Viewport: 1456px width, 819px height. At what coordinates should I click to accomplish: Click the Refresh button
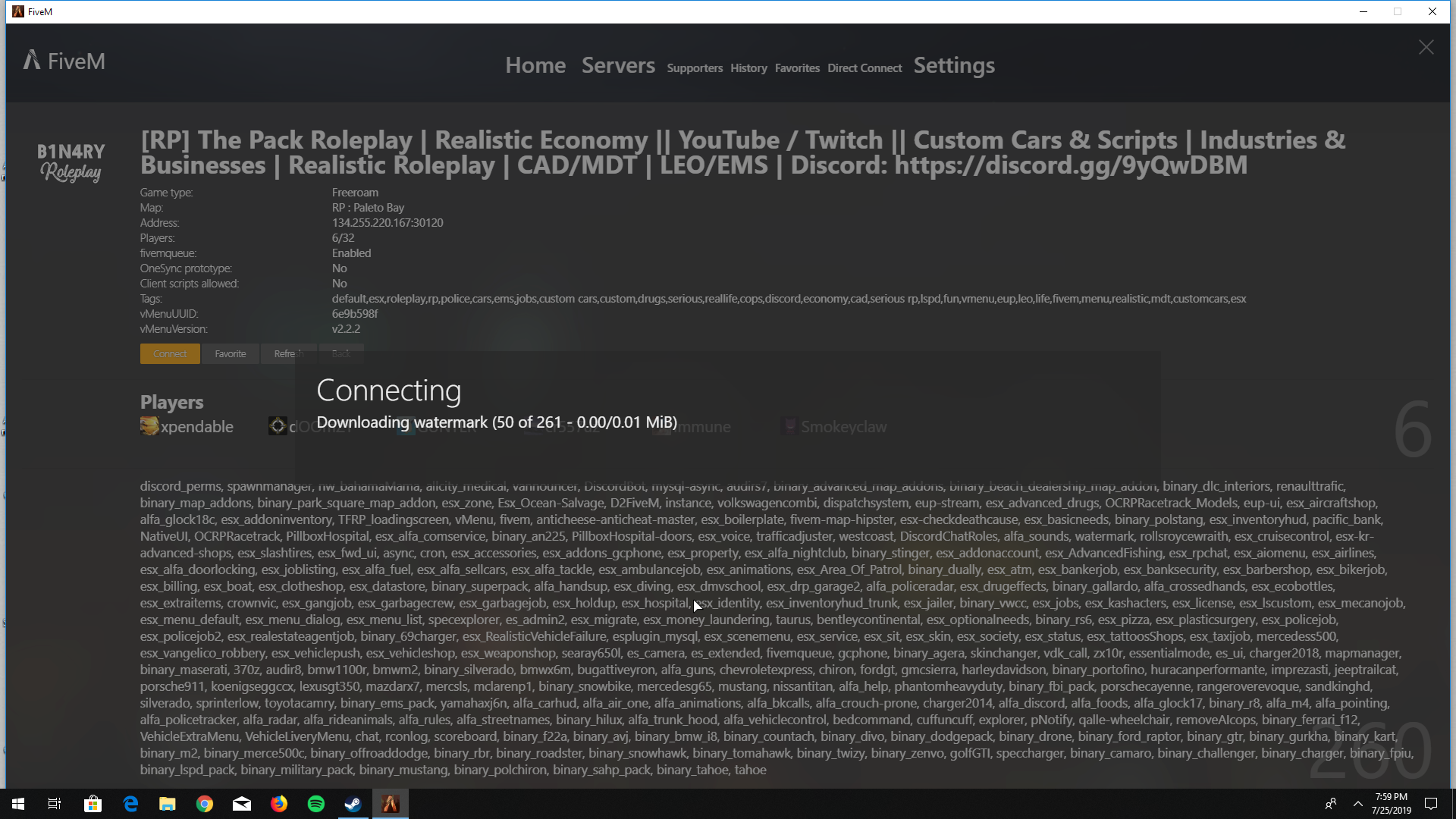tap(288, 354)
